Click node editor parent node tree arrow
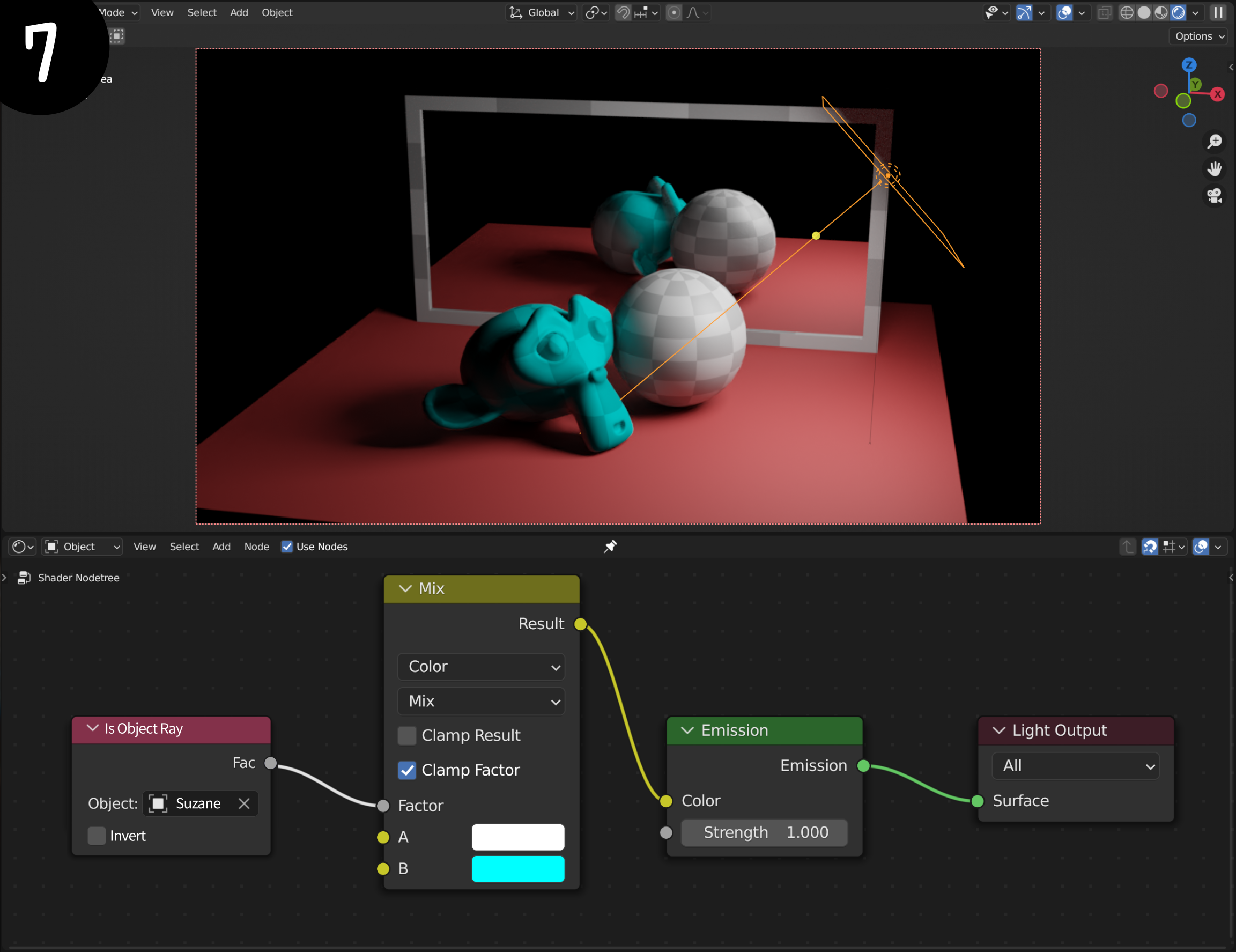The image size is (1236, 952). 1127,546
